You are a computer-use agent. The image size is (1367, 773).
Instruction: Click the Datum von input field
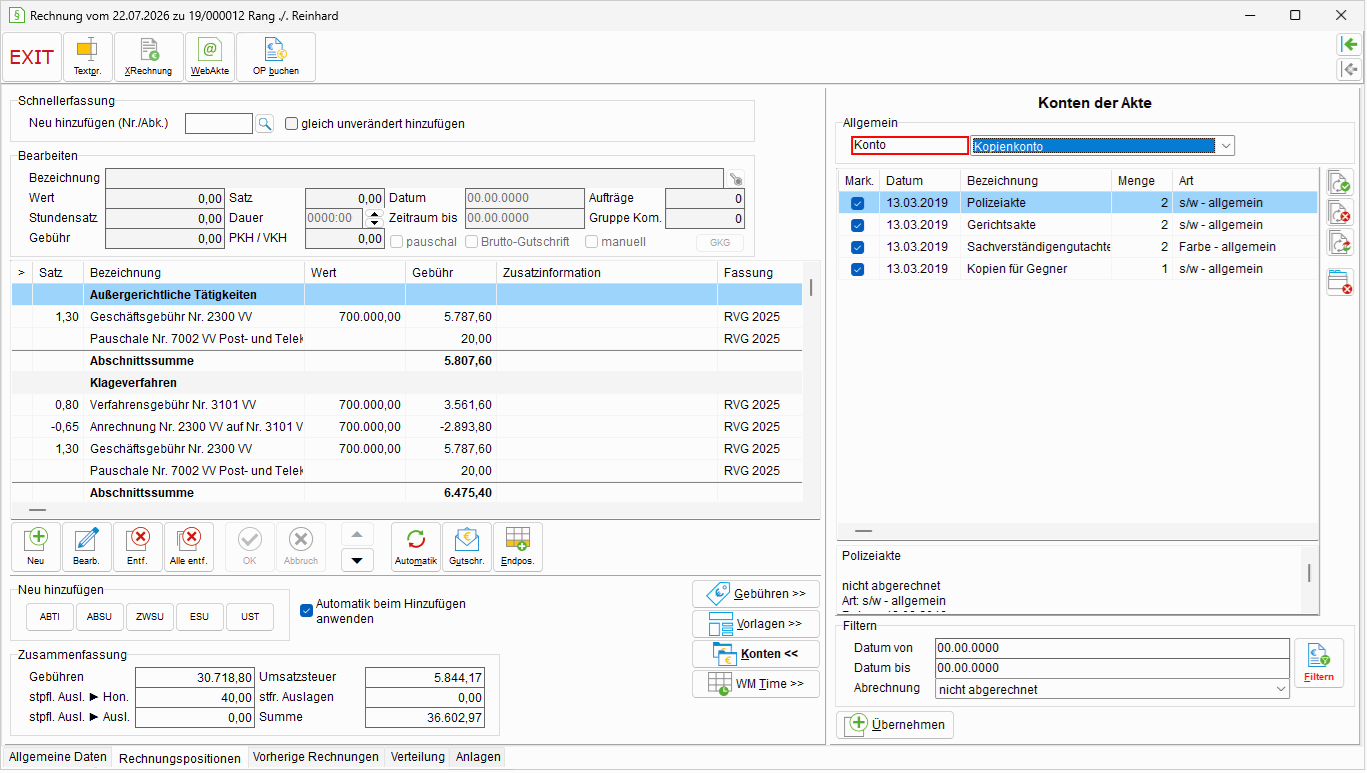(1112, 648)
